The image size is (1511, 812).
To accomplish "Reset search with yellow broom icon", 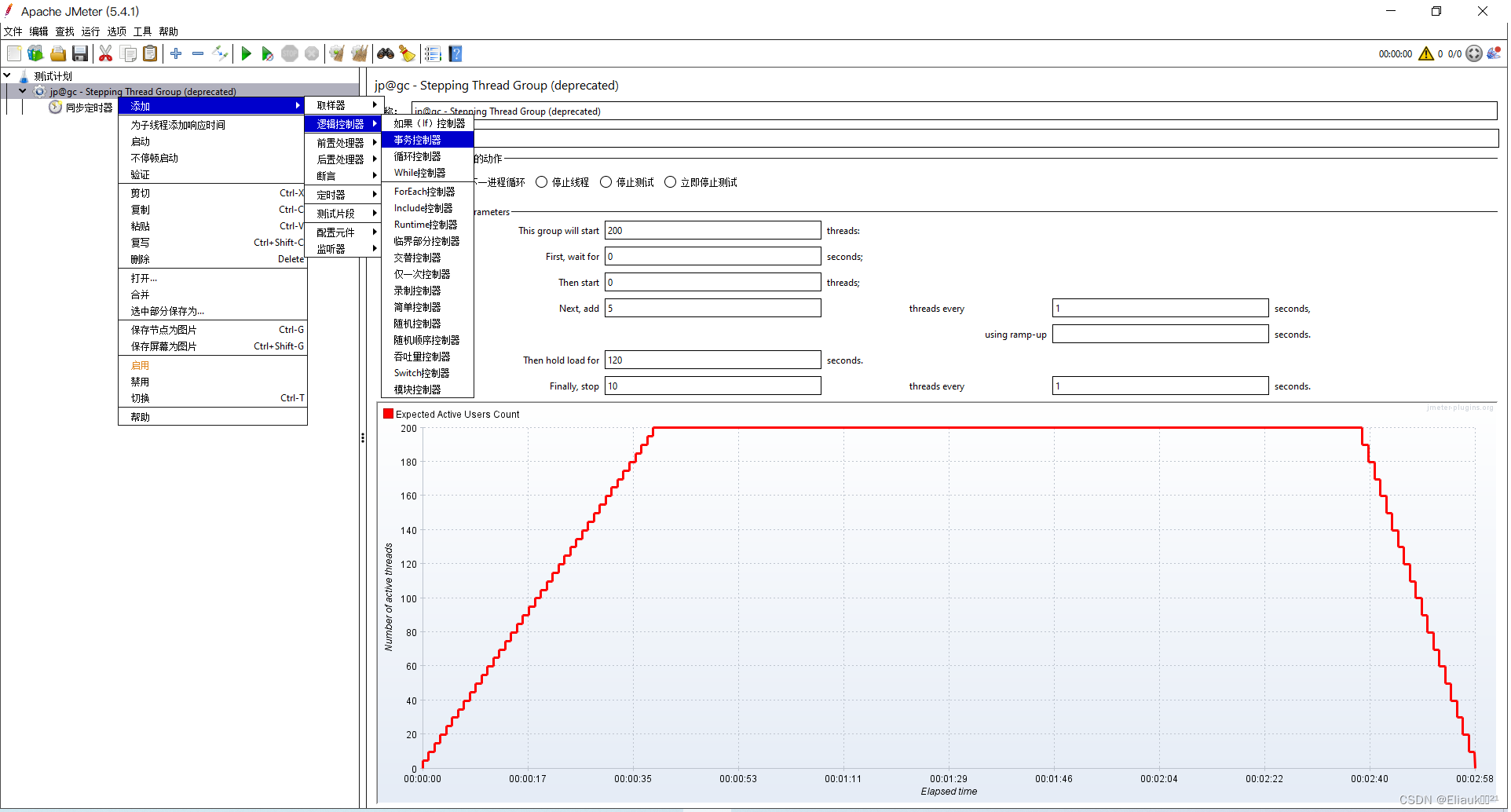I will tap(408, 53).
